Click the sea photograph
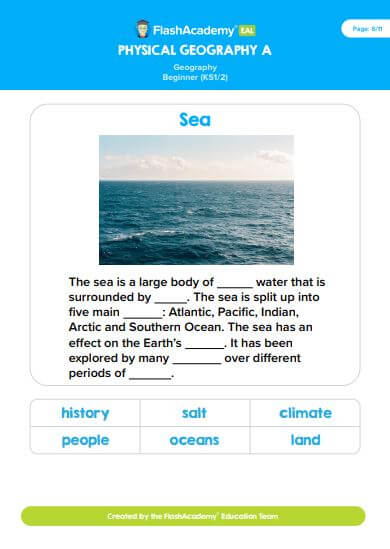Viewport: 390px width, 549px height. [196, 200]
